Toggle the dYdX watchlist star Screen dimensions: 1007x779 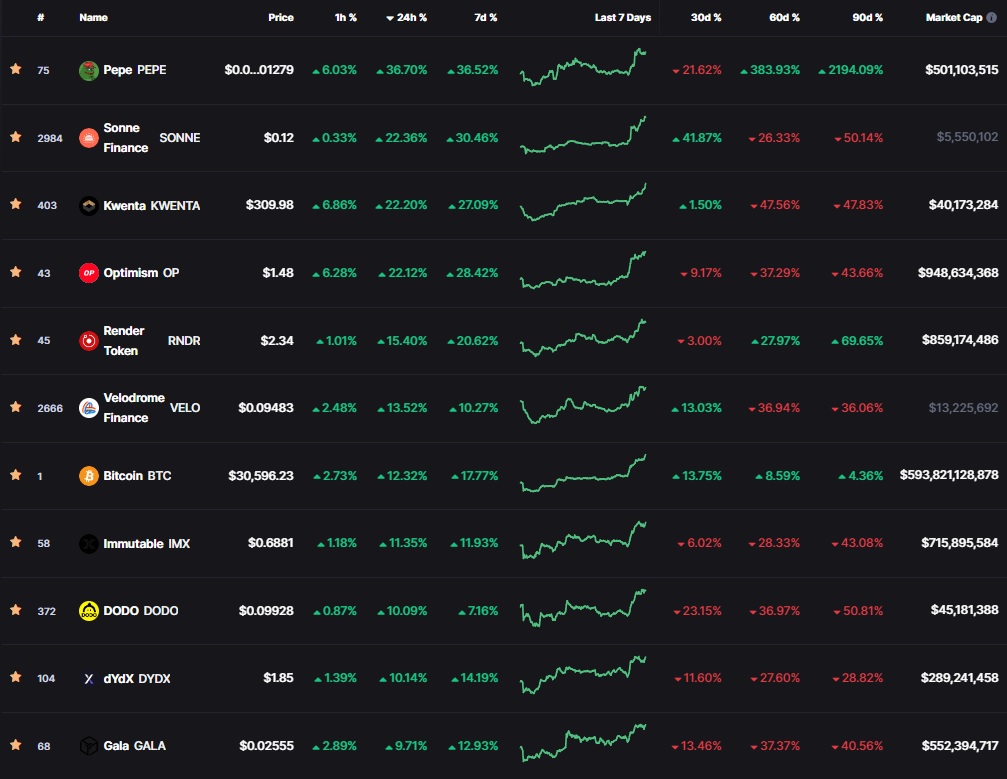pyautogui.click(x=16, y=677)
